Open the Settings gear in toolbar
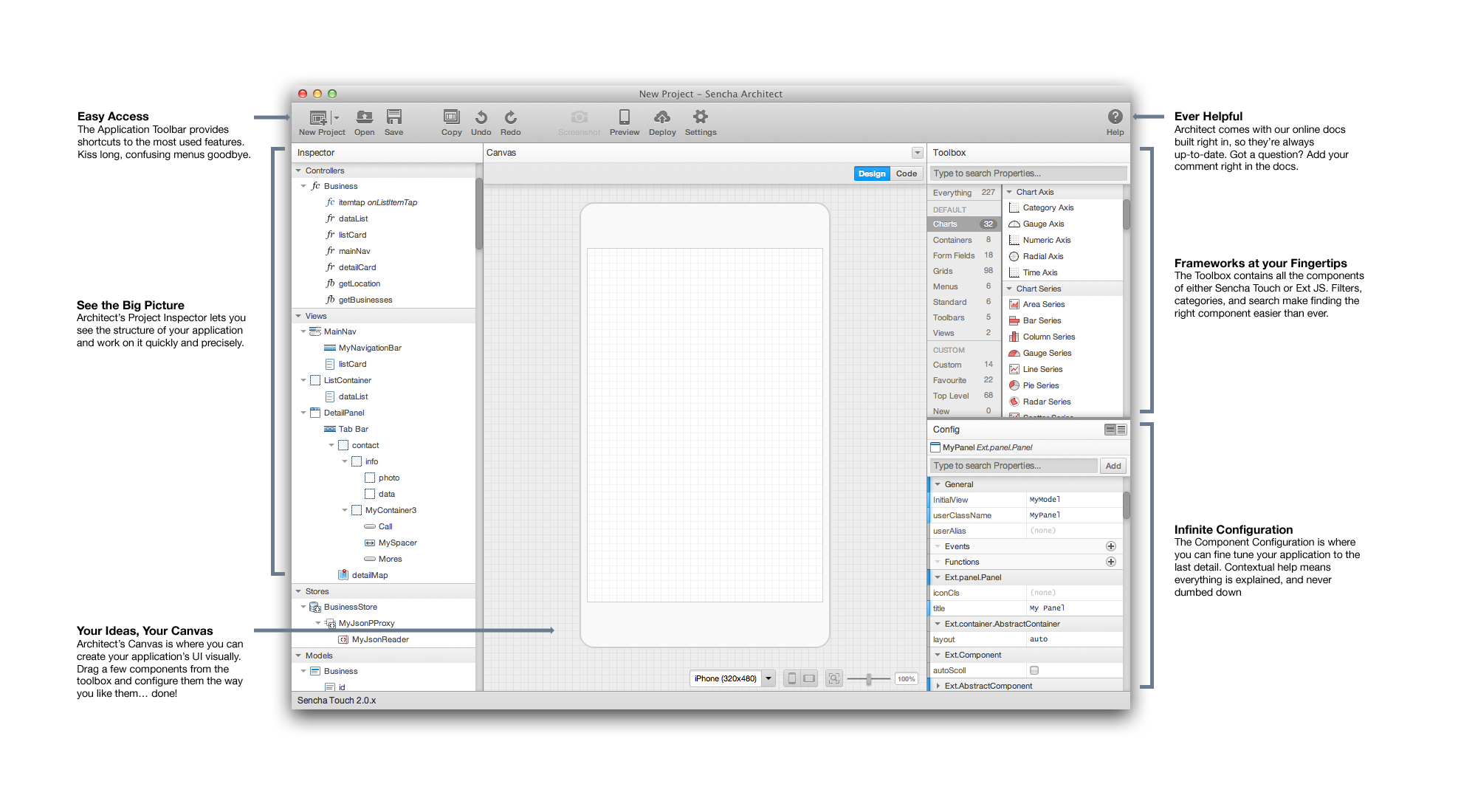This screenshot has height=812, width=1475. coord(700,117)
